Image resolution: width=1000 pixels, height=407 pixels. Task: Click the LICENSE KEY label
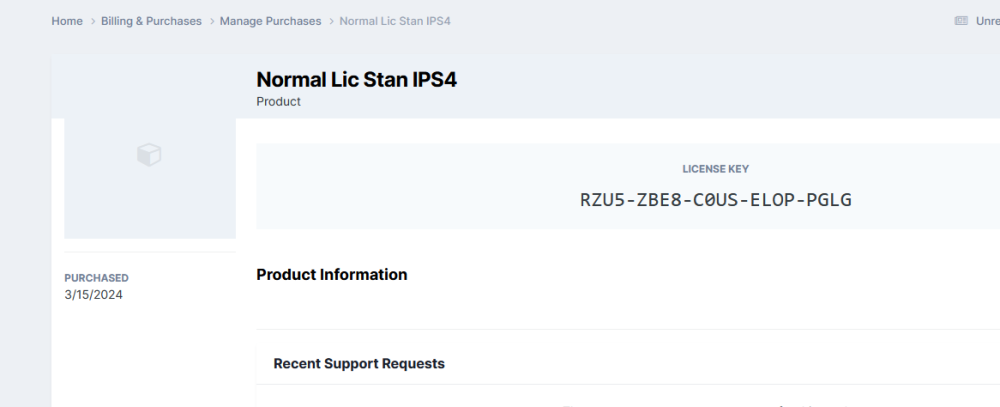point(715,169)
